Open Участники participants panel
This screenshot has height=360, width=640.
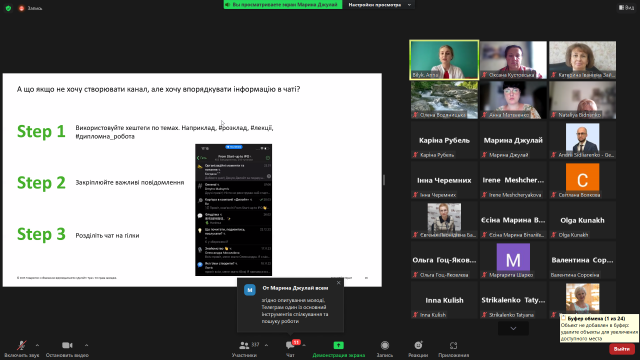(244, 349)
